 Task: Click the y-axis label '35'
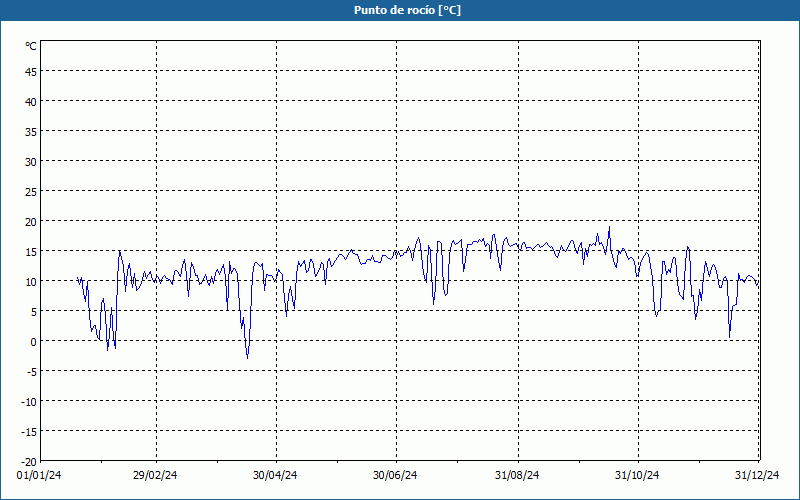tap(31, 132)
